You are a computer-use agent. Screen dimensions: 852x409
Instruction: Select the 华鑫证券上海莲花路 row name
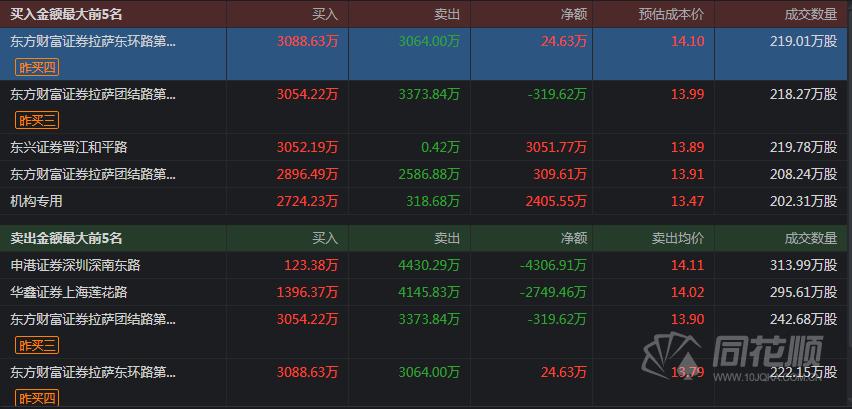point(69,292)
